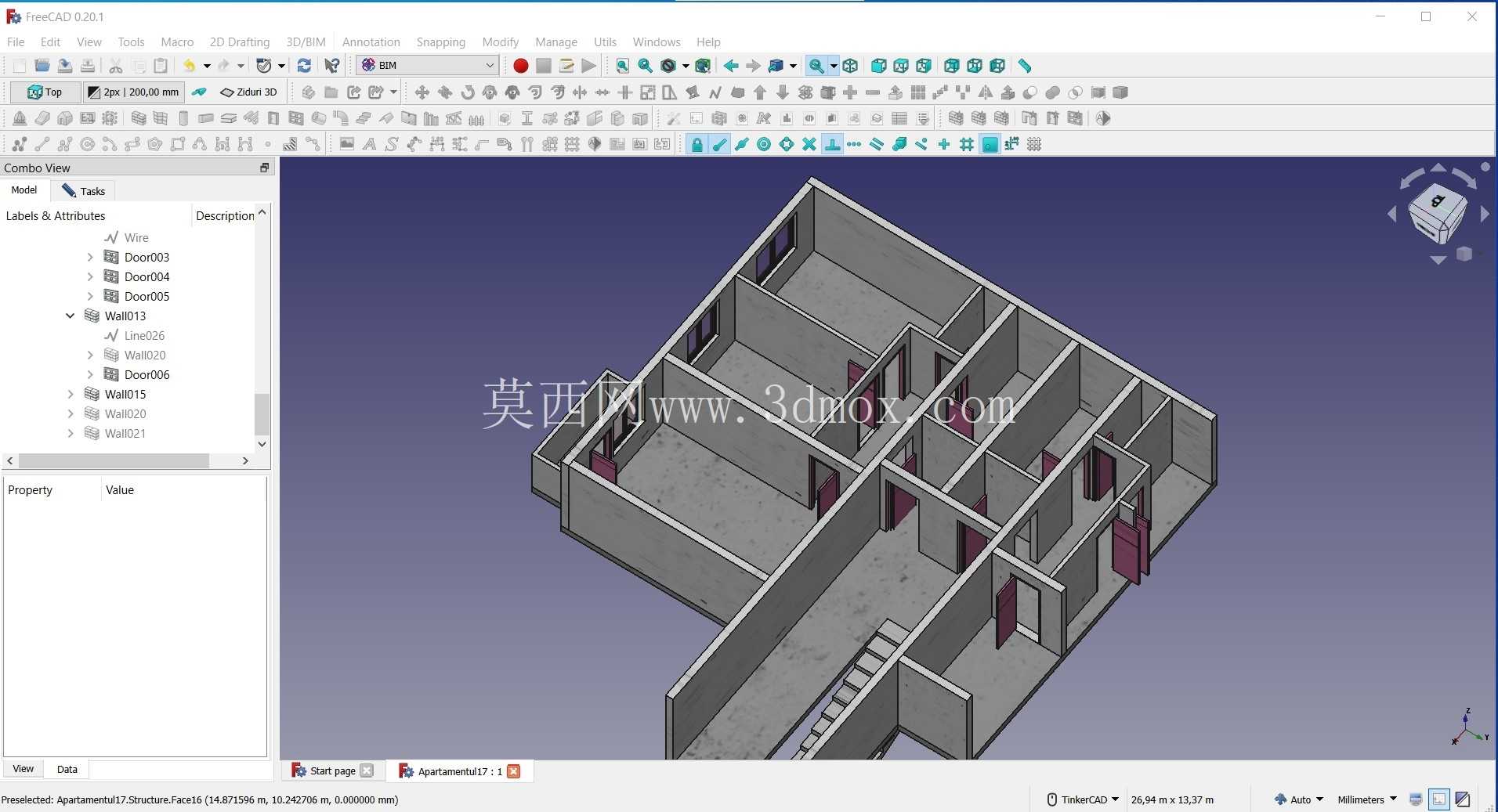The height and width of the screenshot is (812, 1498).
Task: Collapse the Wall013 tree node
Action: pyautogui.click(x=70, y=316)
